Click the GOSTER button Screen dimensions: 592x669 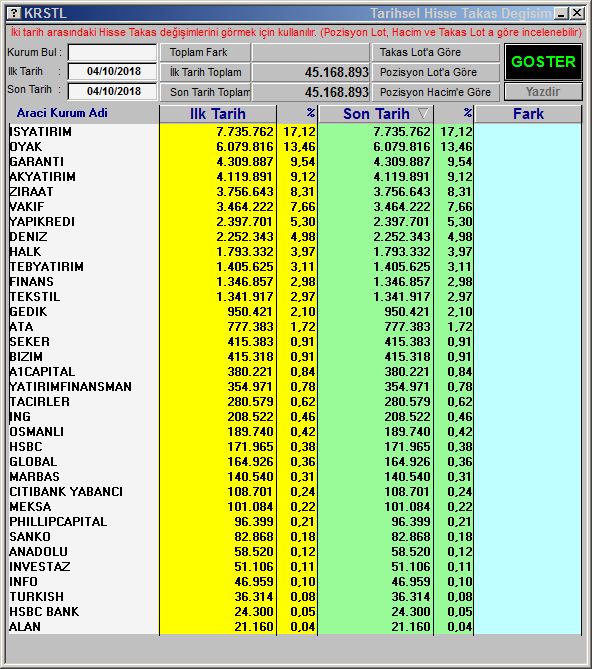tap(543, 62)
